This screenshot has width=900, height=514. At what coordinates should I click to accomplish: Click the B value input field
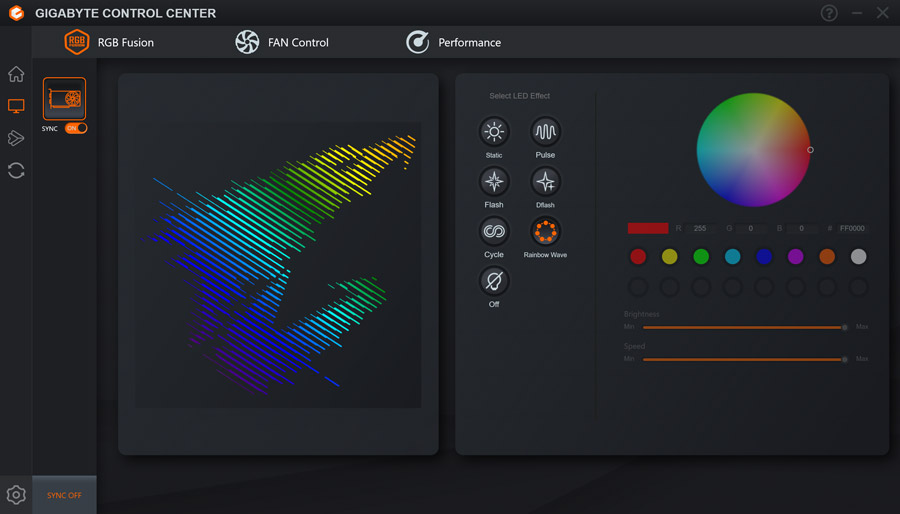click(x=801, y=228)
